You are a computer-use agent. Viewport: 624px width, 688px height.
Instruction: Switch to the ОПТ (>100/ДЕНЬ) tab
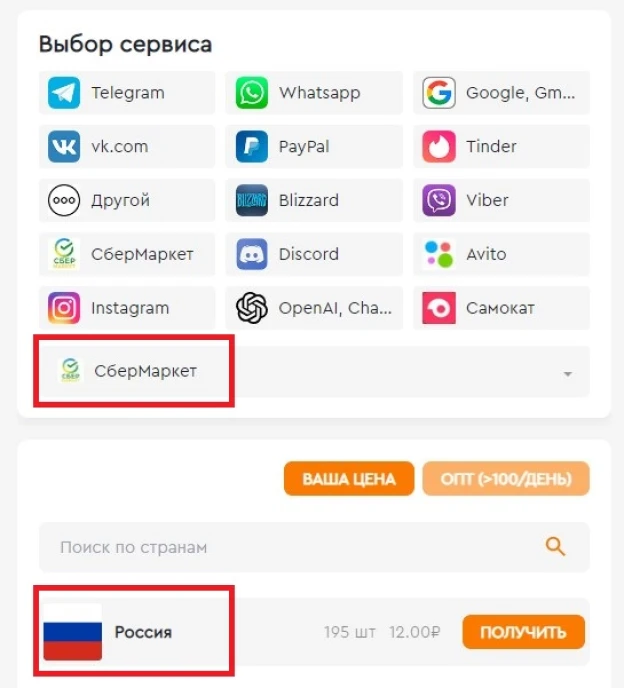506,479
